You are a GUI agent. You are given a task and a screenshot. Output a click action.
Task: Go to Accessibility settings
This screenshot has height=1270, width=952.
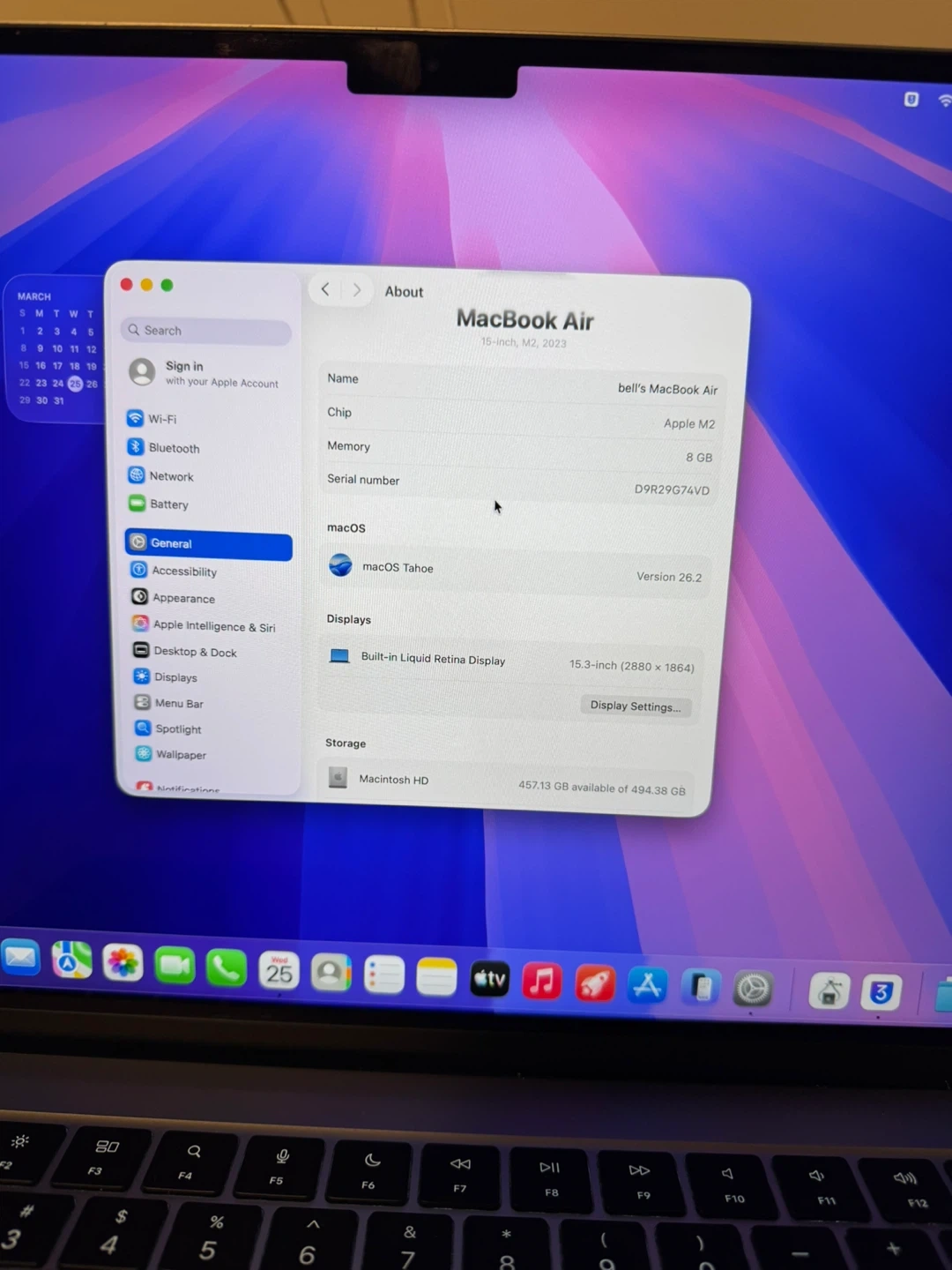183,571
